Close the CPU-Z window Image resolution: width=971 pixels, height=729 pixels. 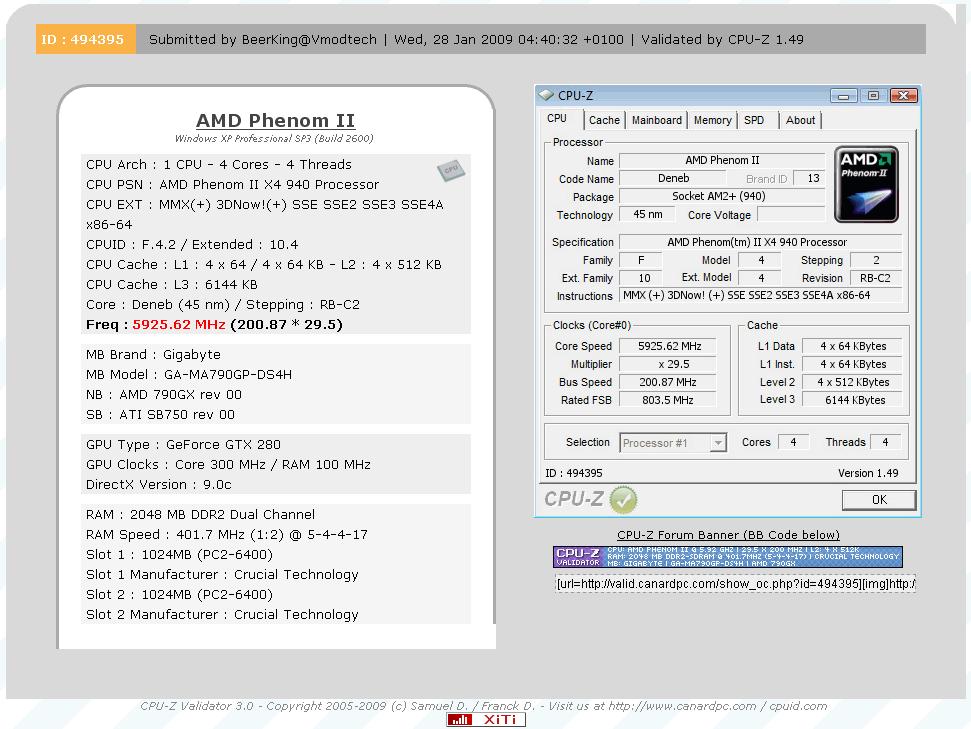pos(904,95)
